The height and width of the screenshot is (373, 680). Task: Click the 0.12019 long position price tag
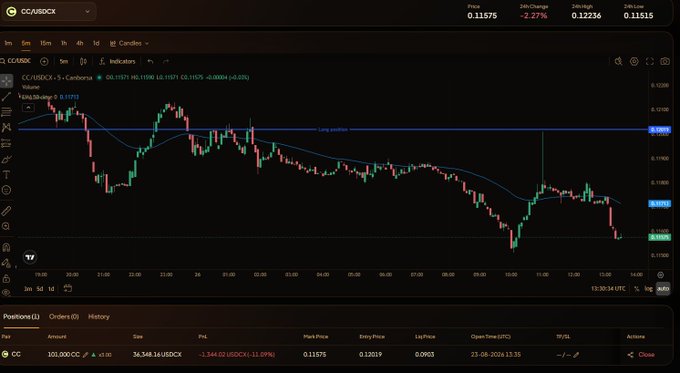pos(659,130)
